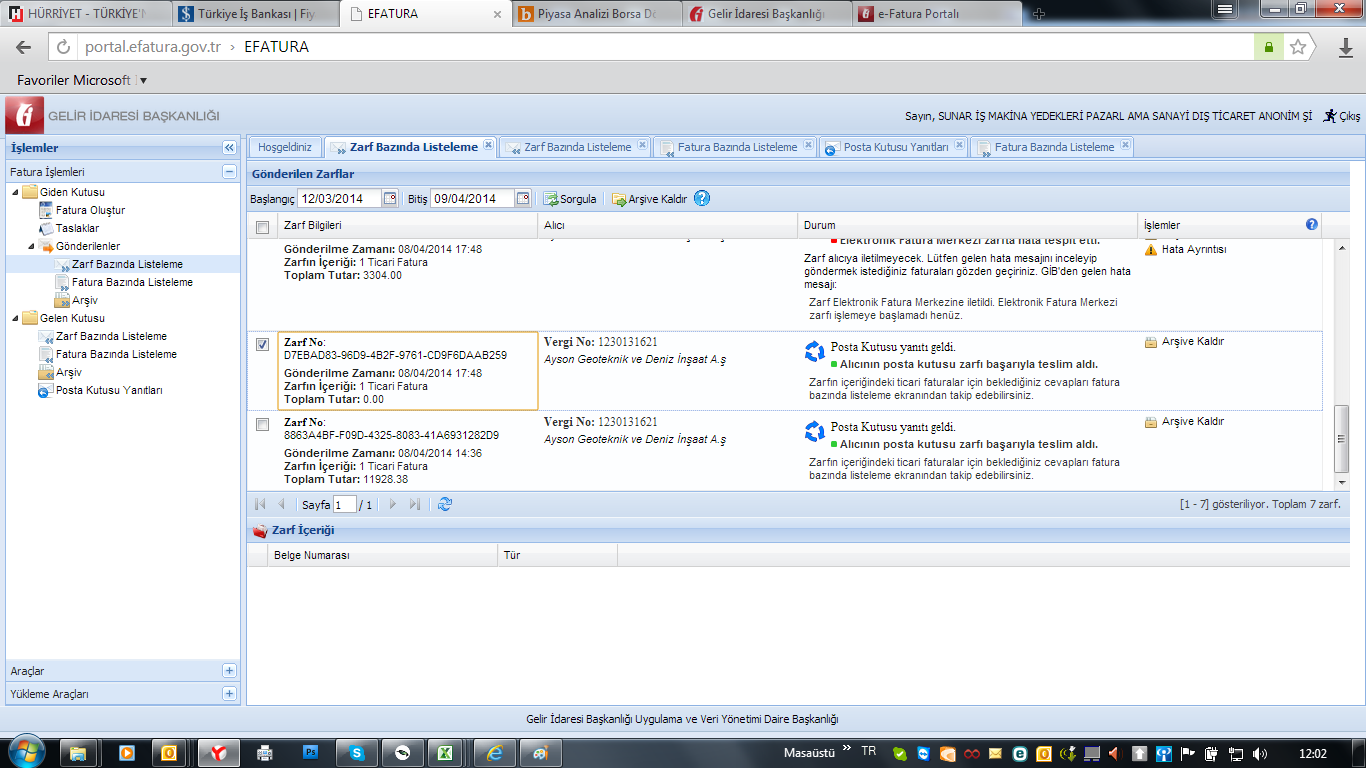The height and width of the screenshot is (768, 1366).
Task: Open the Başlangıç date calendar picker
Action: coord(390,198)
